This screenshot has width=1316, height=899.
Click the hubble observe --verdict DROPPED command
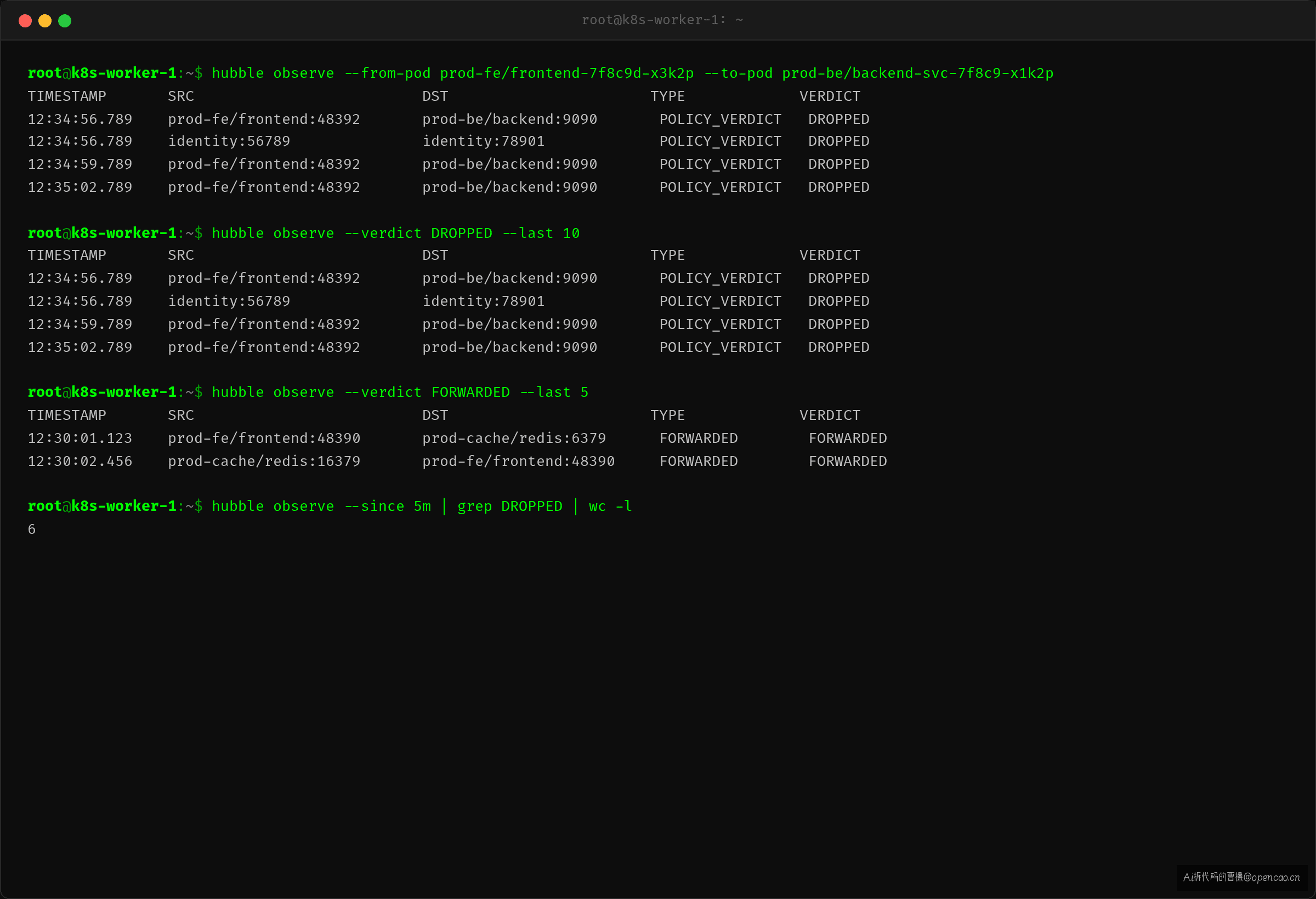tap(396, 233)
